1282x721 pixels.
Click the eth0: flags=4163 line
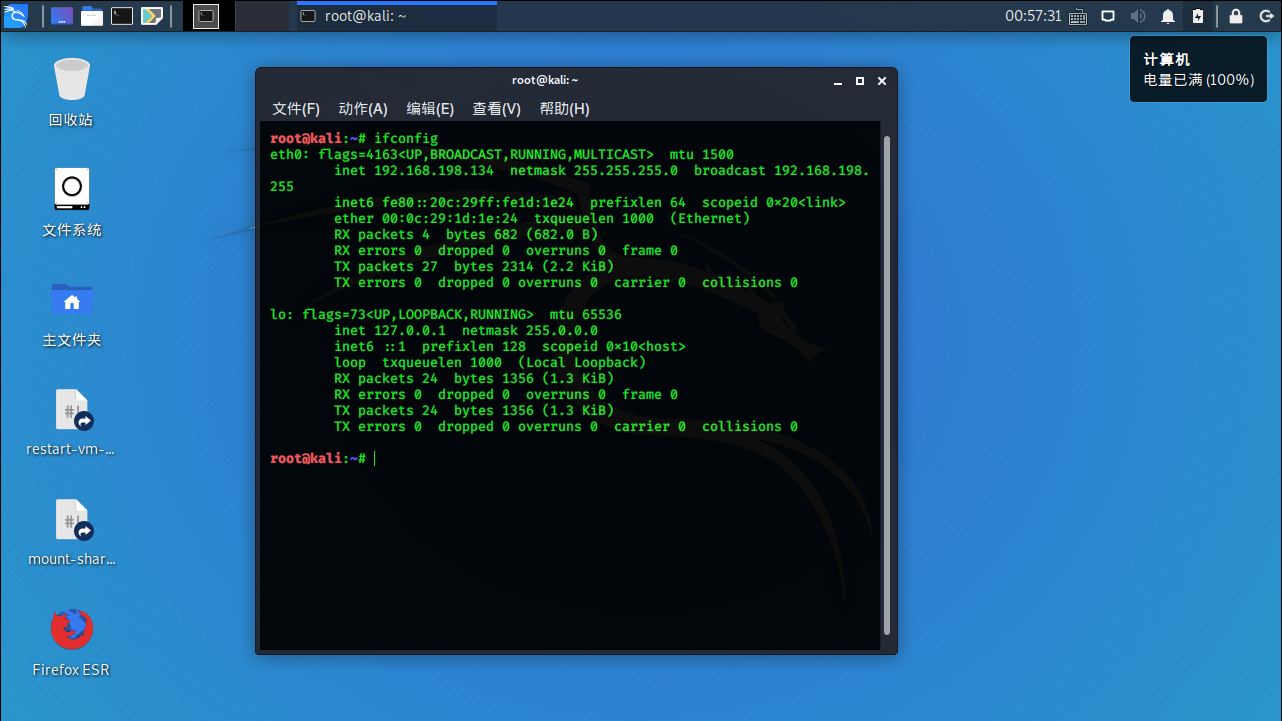(502, 154)
